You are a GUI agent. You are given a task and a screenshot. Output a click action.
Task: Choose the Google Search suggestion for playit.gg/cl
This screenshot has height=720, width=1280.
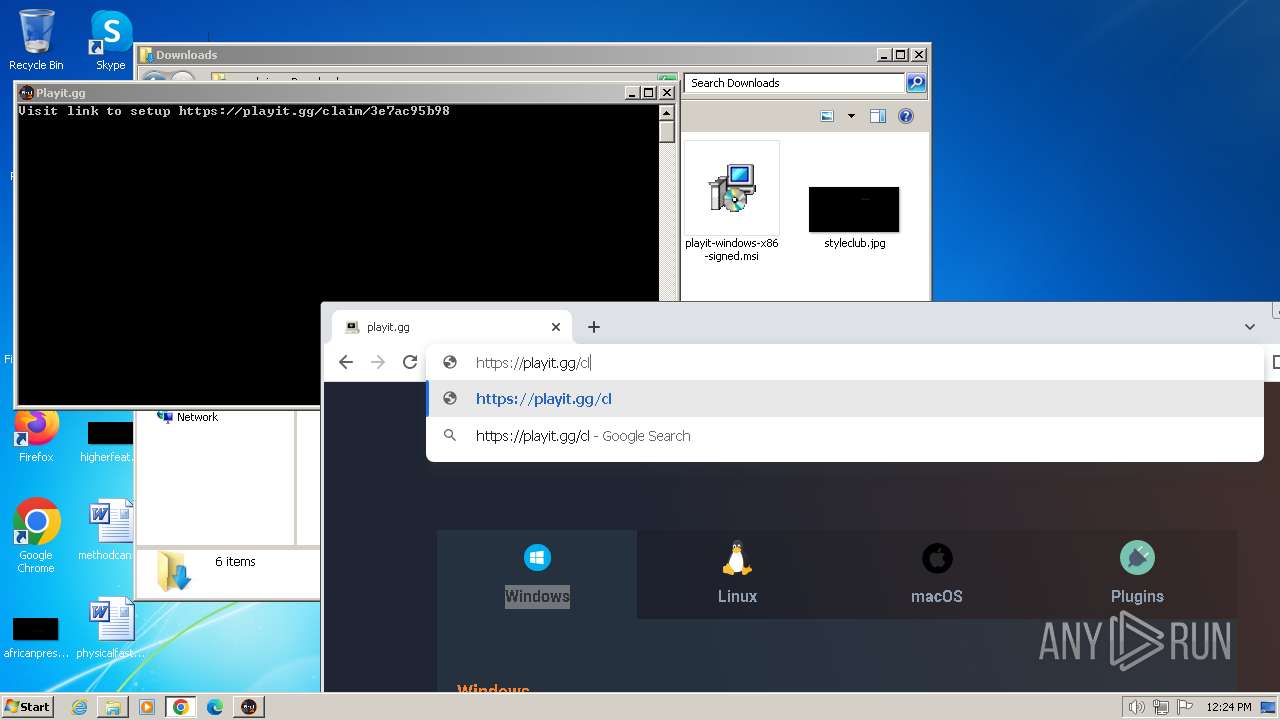(x=845, y=436)
